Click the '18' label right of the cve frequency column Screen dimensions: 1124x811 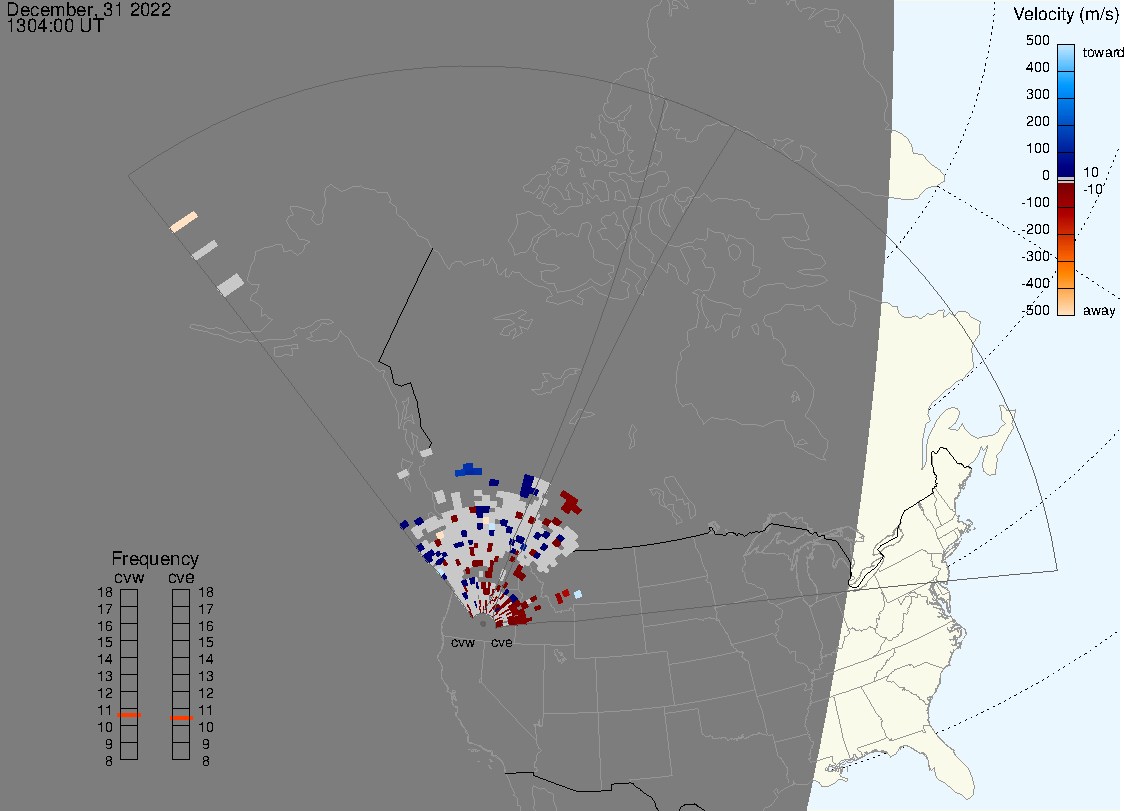pyautogui.click(x=206, y=592)
